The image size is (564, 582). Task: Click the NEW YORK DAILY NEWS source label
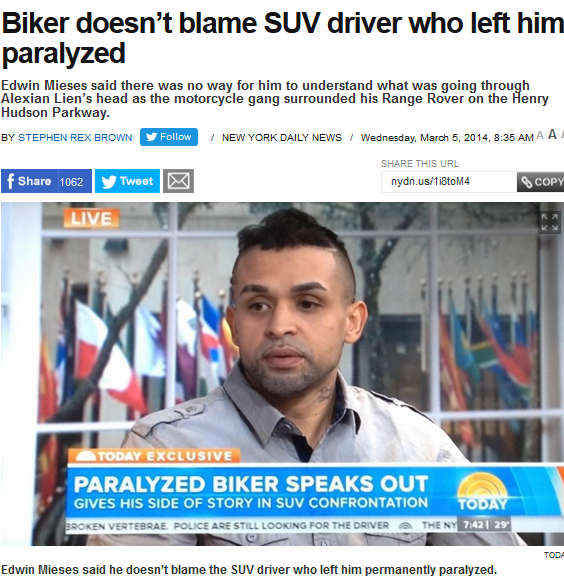coord(282,138)
